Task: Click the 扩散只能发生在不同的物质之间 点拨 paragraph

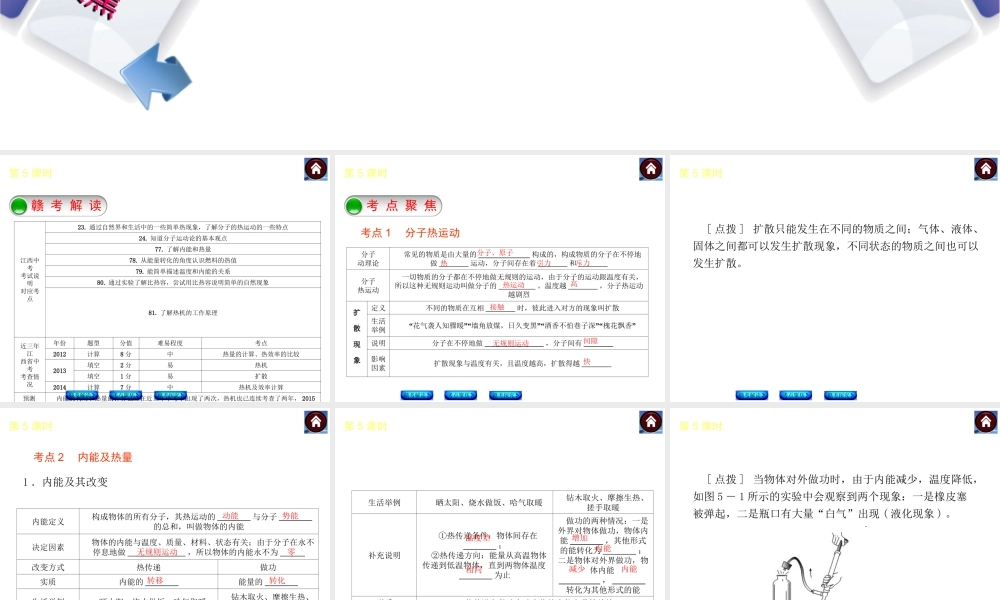Action: click(836, 245)
